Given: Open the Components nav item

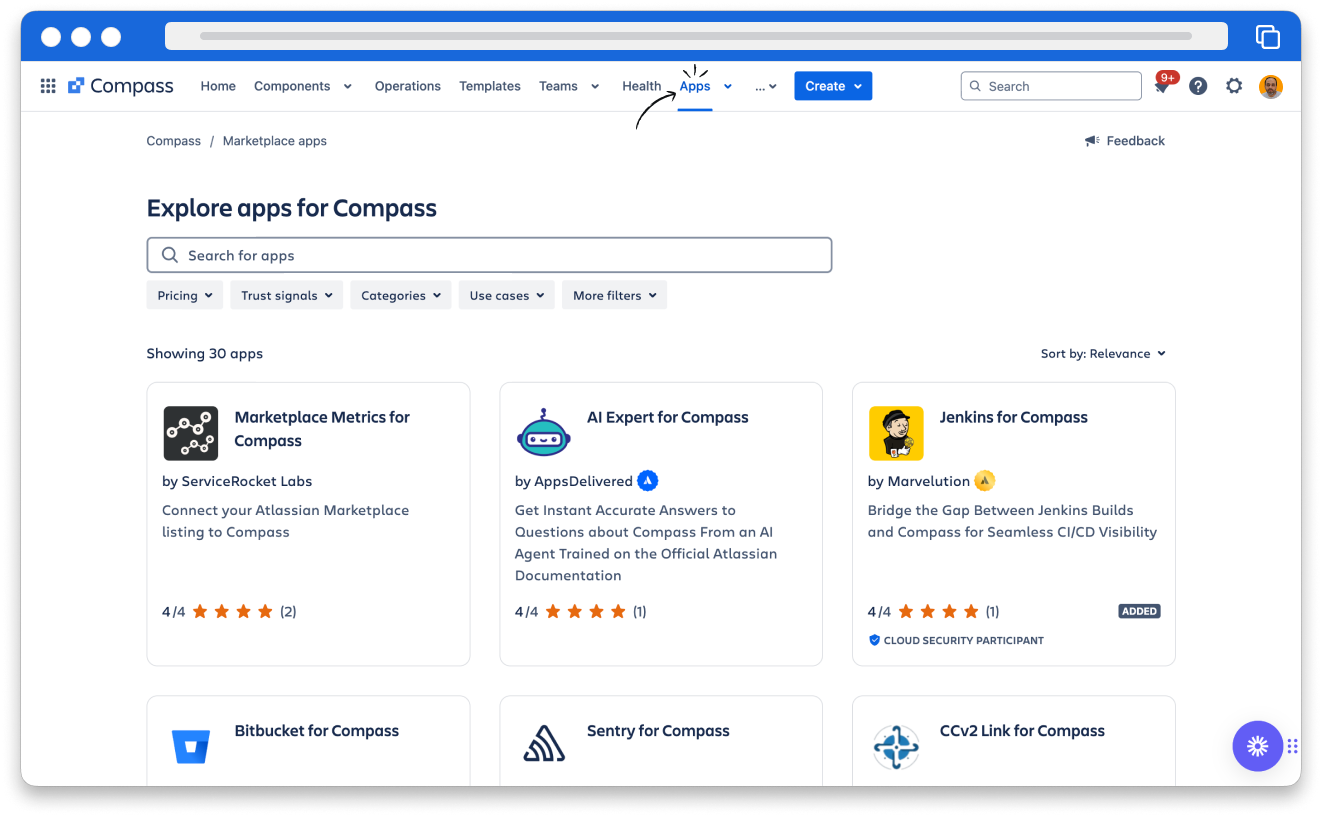Looking at the screenshot, I should pyautogui.click(x=292, y=86).
